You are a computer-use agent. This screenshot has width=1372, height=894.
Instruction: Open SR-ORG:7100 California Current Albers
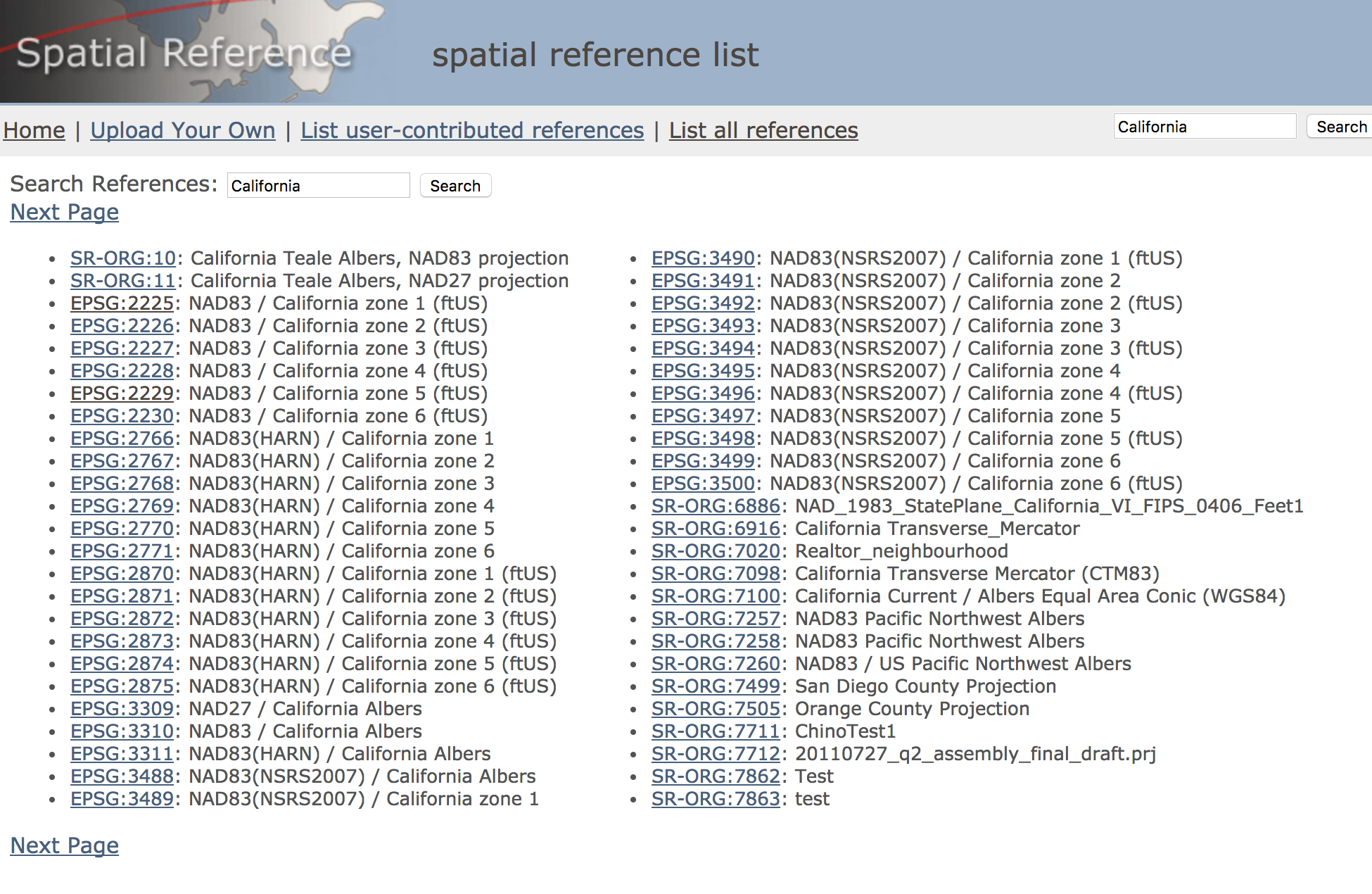click(716, 596)
